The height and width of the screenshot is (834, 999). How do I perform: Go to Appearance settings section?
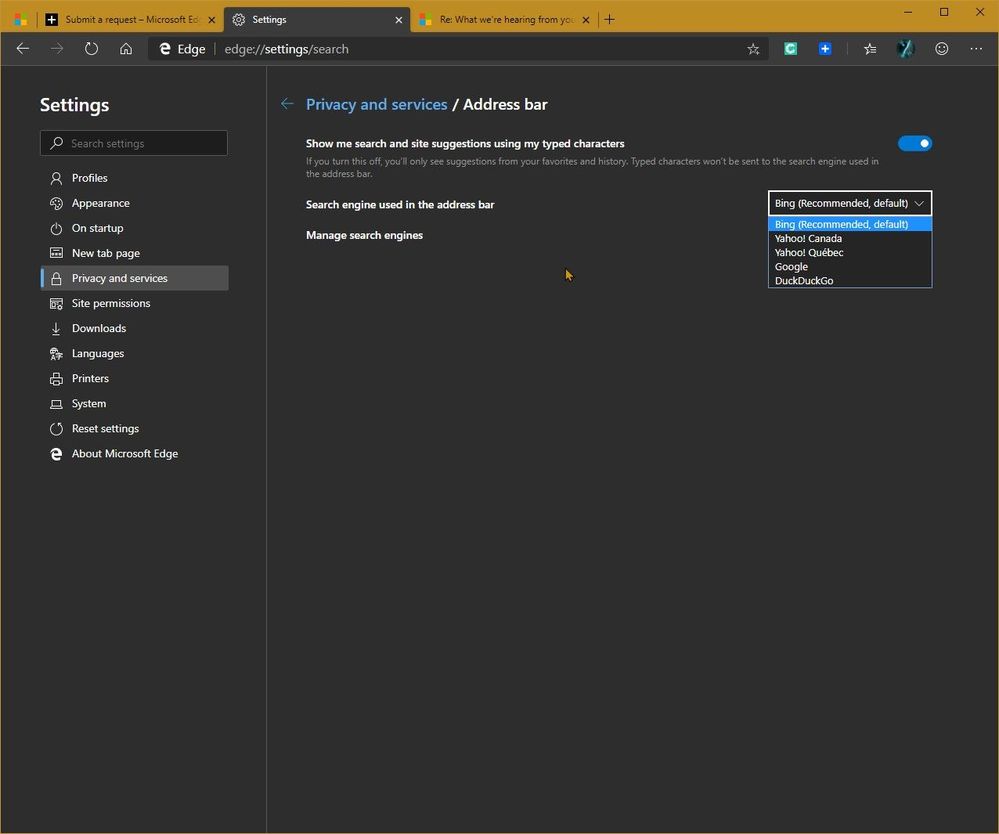click(x=100, y=203)
